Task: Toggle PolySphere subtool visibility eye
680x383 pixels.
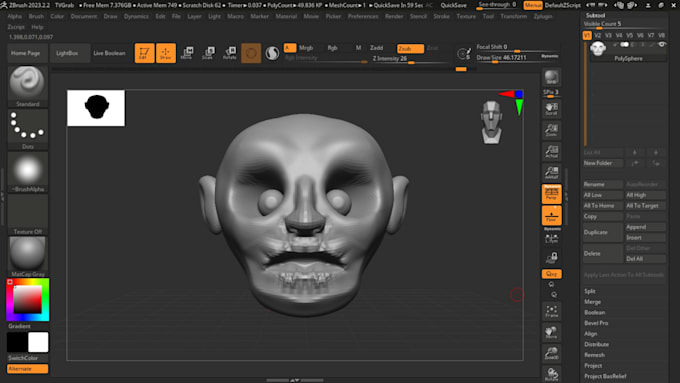Action: (x=662, y=45)
